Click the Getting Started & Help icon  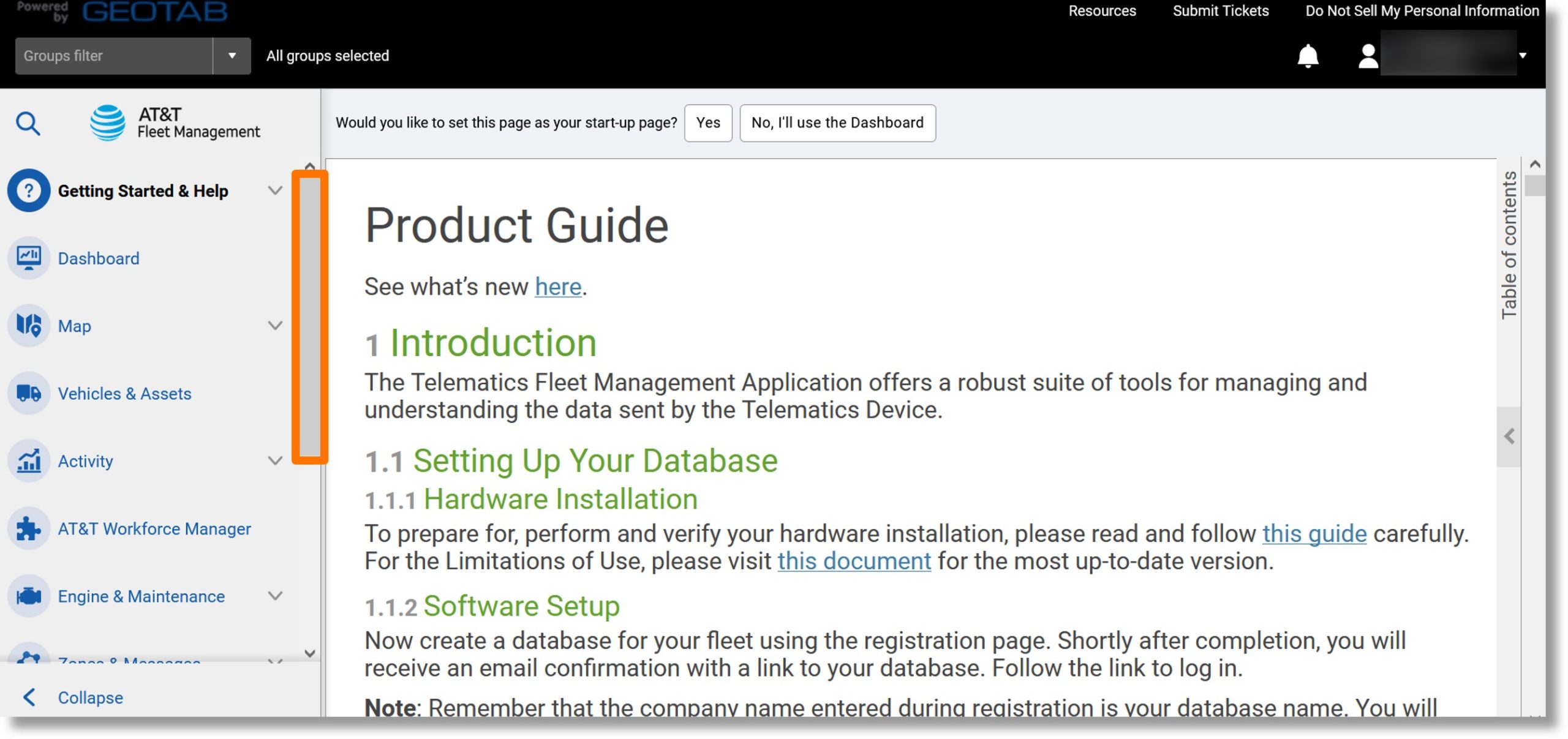pyautogui.click(x=28, y=190)
